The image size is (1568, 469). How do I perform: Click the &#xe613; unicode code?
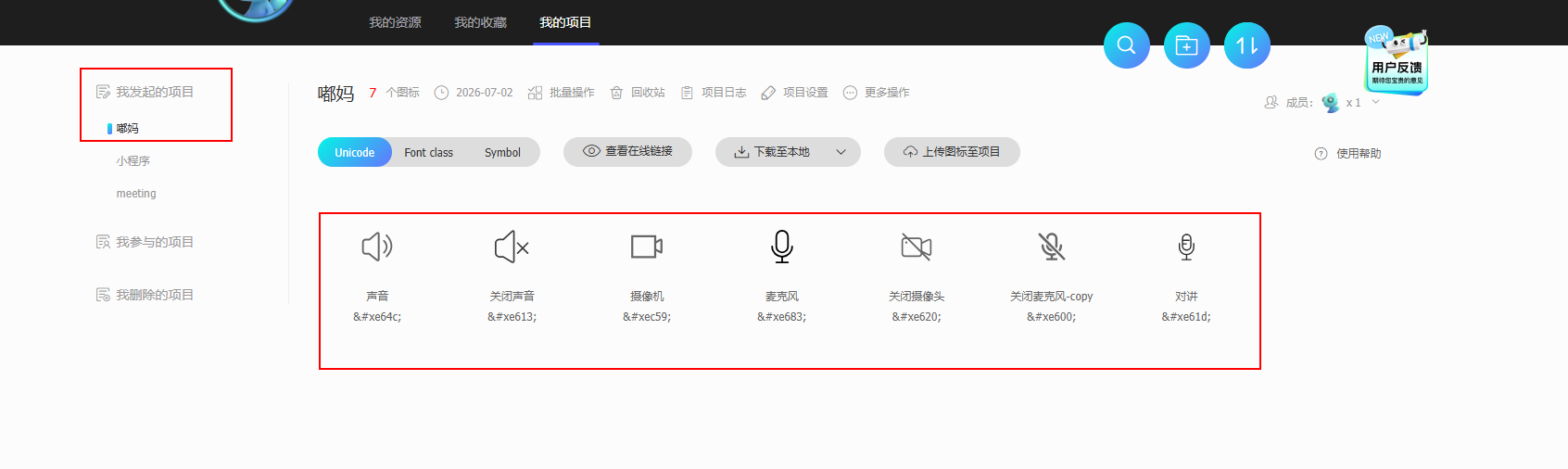tap(512, 317)
